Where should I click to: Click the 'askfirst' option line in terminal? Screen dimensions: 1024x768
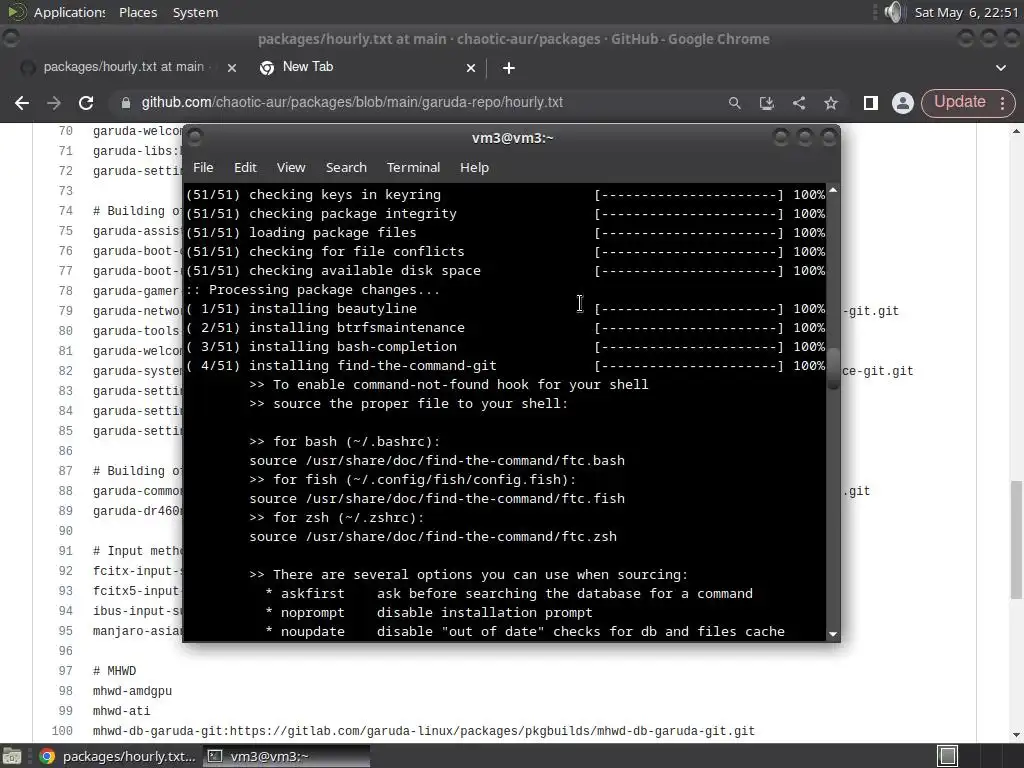[509, 593]
